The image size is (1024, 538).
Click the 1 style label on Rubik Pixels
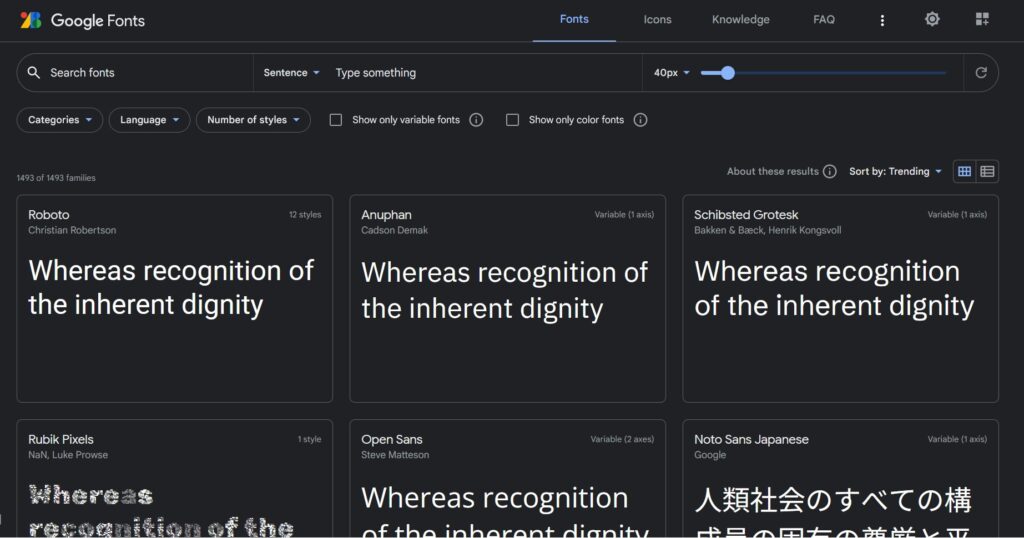tap(310, 439)
